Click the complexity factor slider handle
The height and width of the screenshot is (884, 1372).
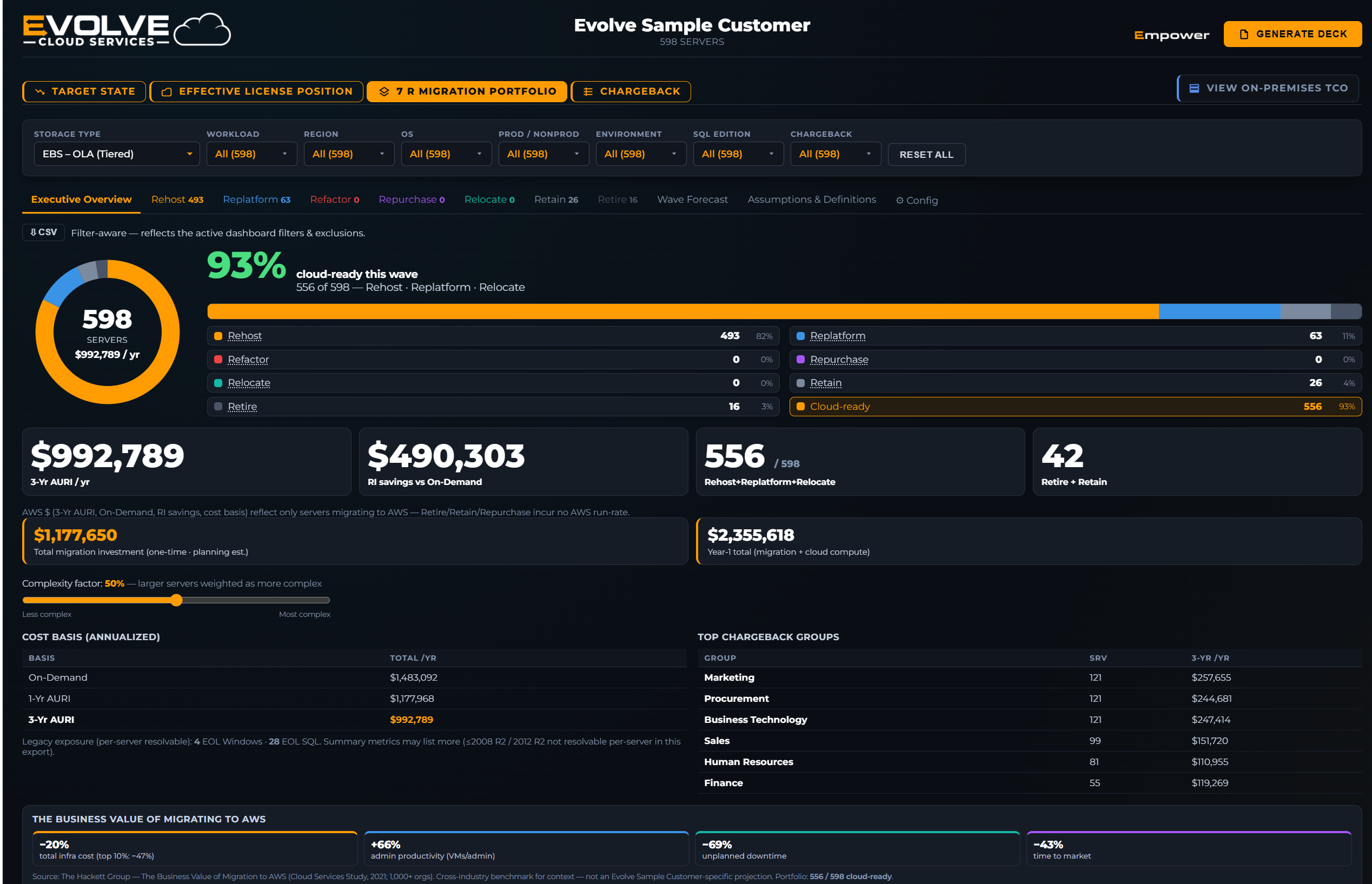(176, 601)
